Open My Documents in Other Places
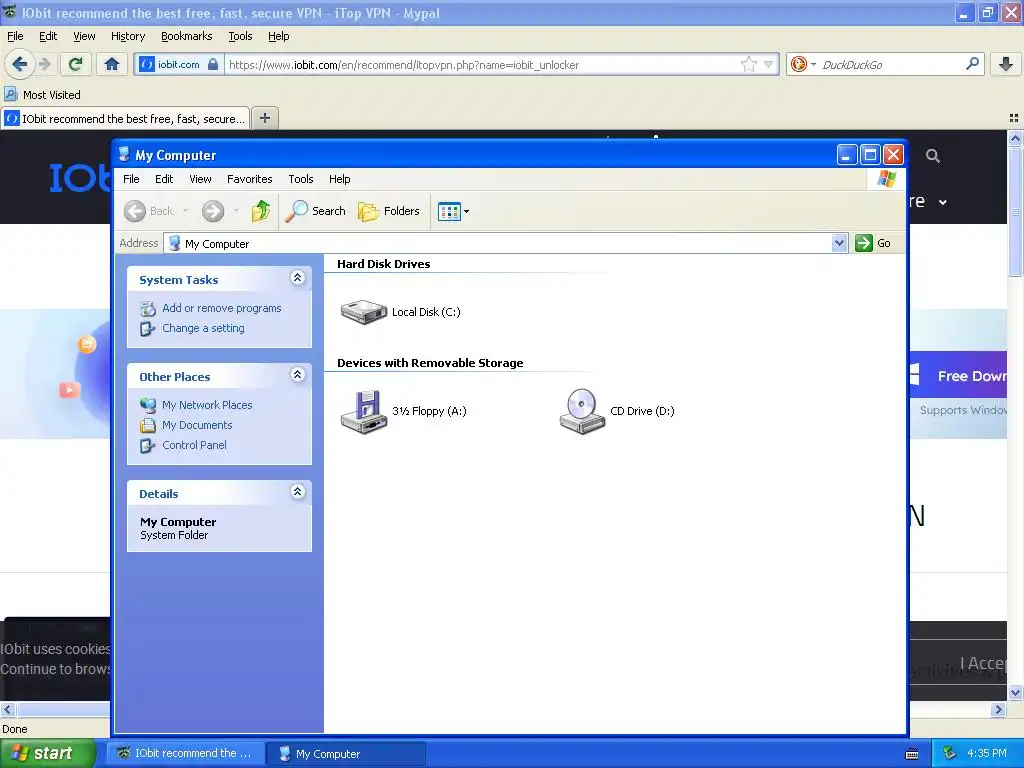Viewport: 1024px width, 768px height. point(197,425)
